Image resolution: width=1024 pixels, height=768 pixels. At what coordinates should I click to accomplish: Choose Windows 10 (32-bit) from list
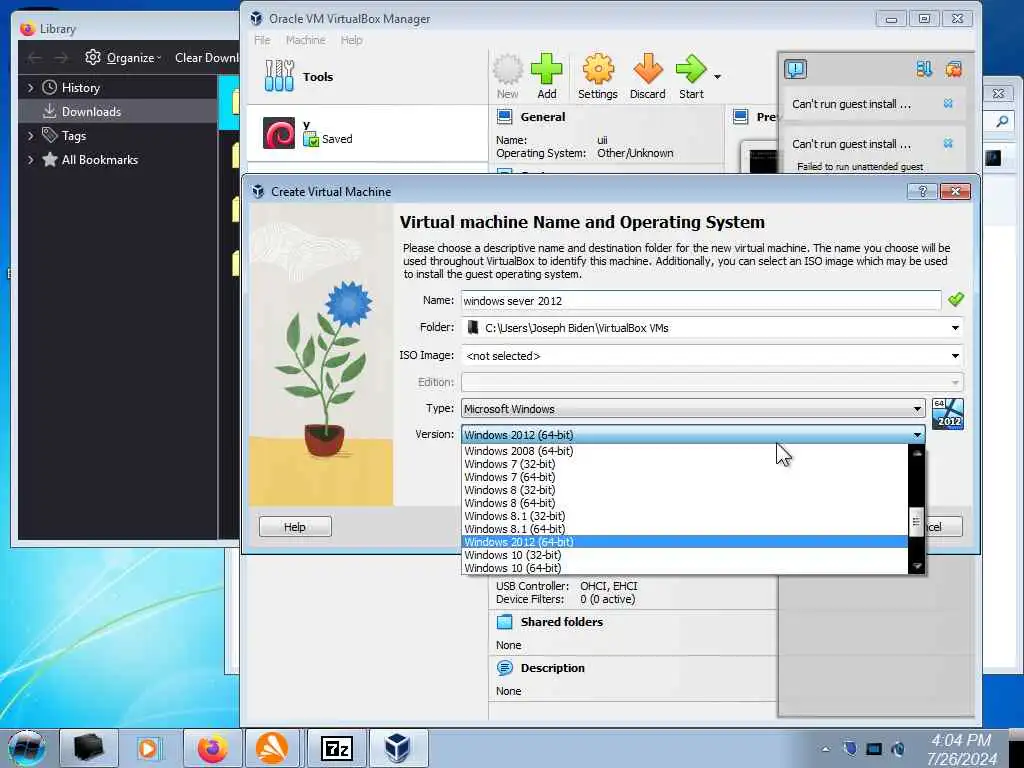tap(684, 555)
